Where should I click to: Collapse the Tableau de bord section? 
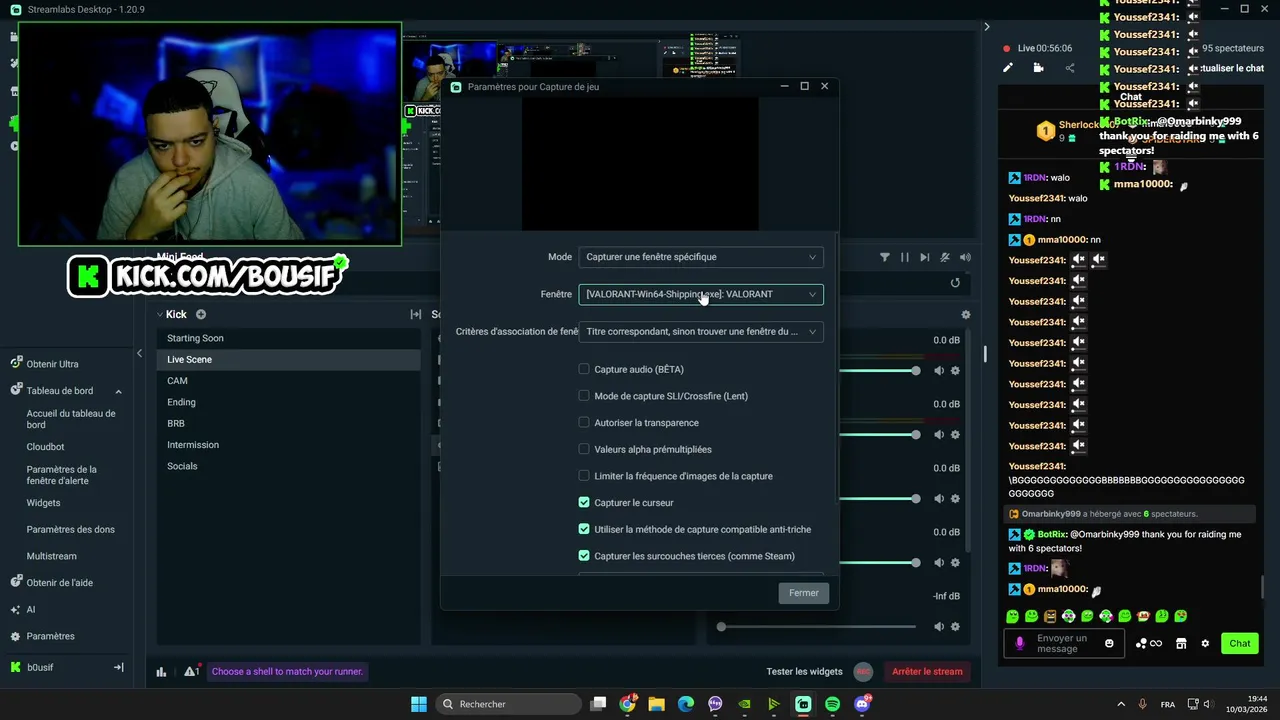click(x=118, y=391)
